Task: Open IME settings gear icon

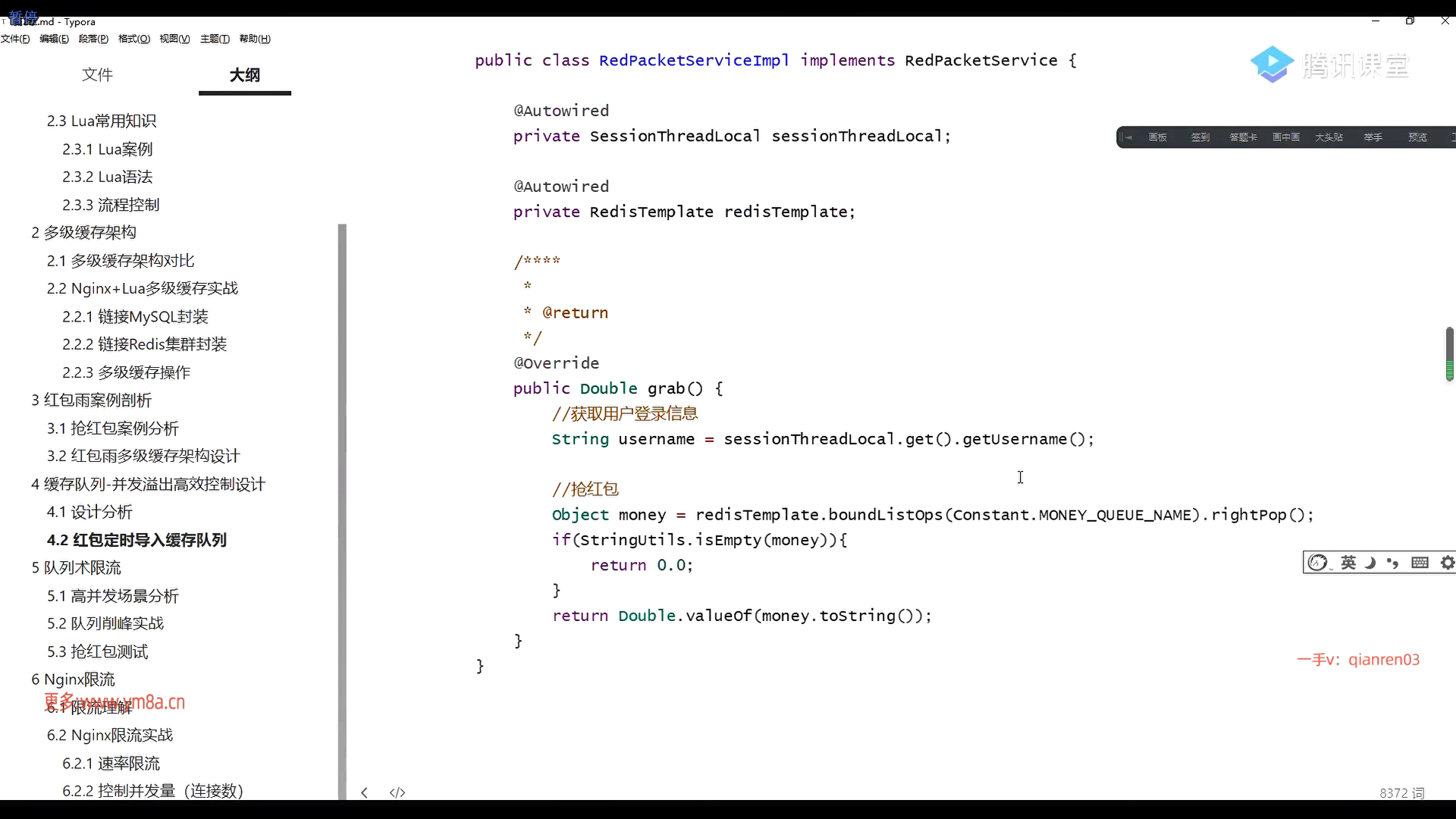Action: point(1447,563)
